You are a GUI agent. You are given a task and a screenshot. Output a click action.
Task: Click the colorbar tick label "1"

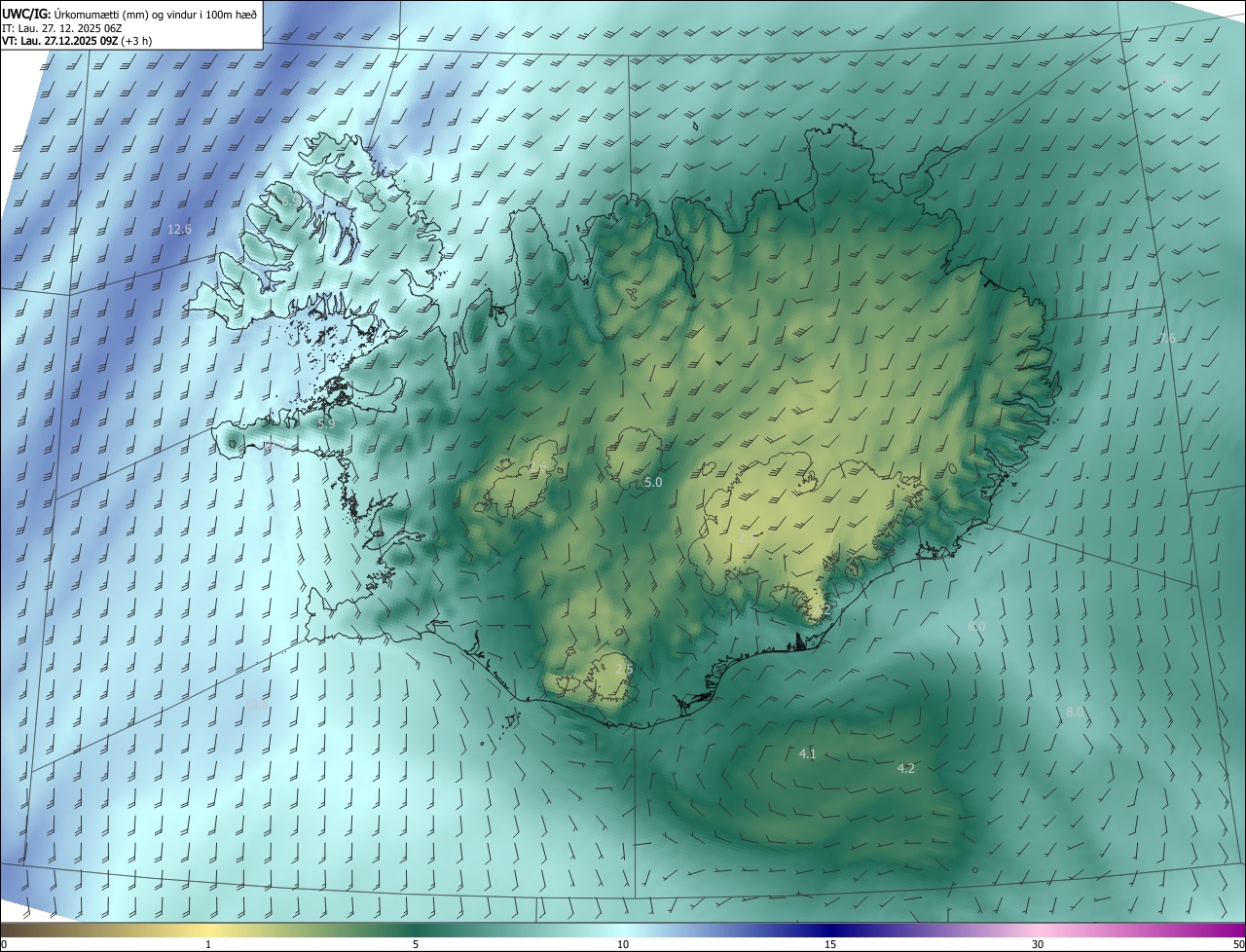208,945
